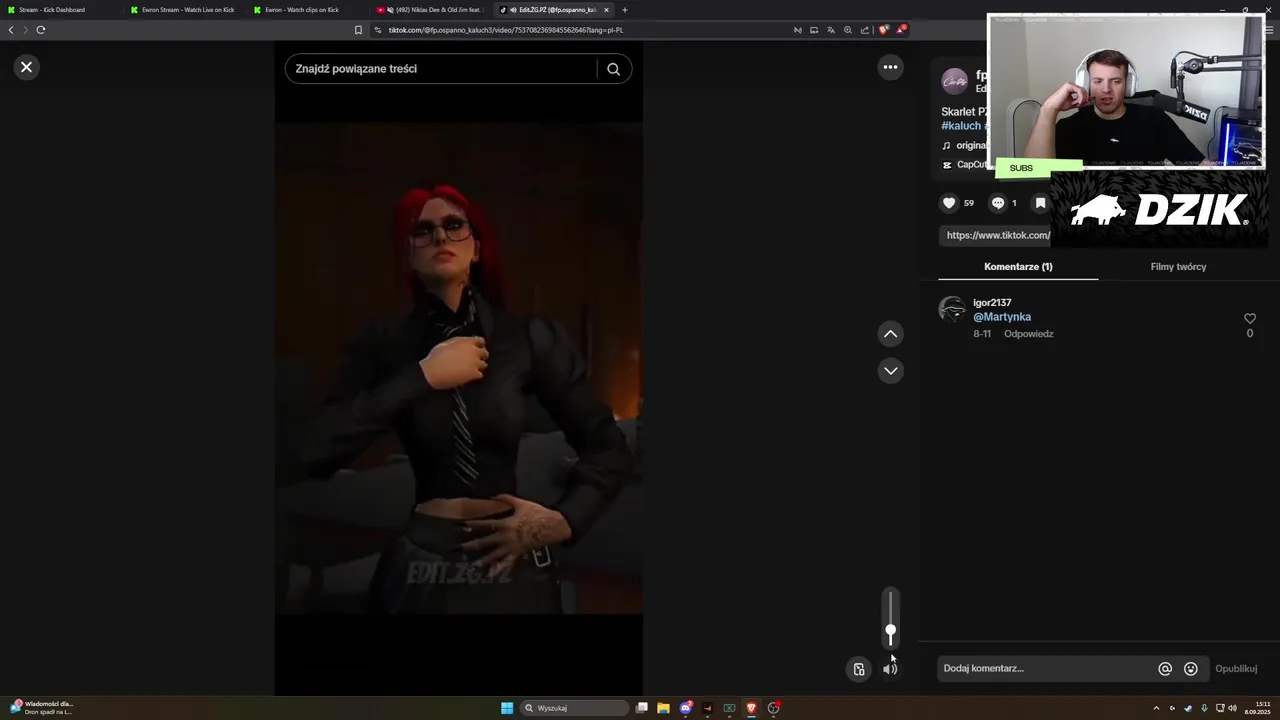
Task: Open File Explorer from taskbar
Action: (663, 708)
